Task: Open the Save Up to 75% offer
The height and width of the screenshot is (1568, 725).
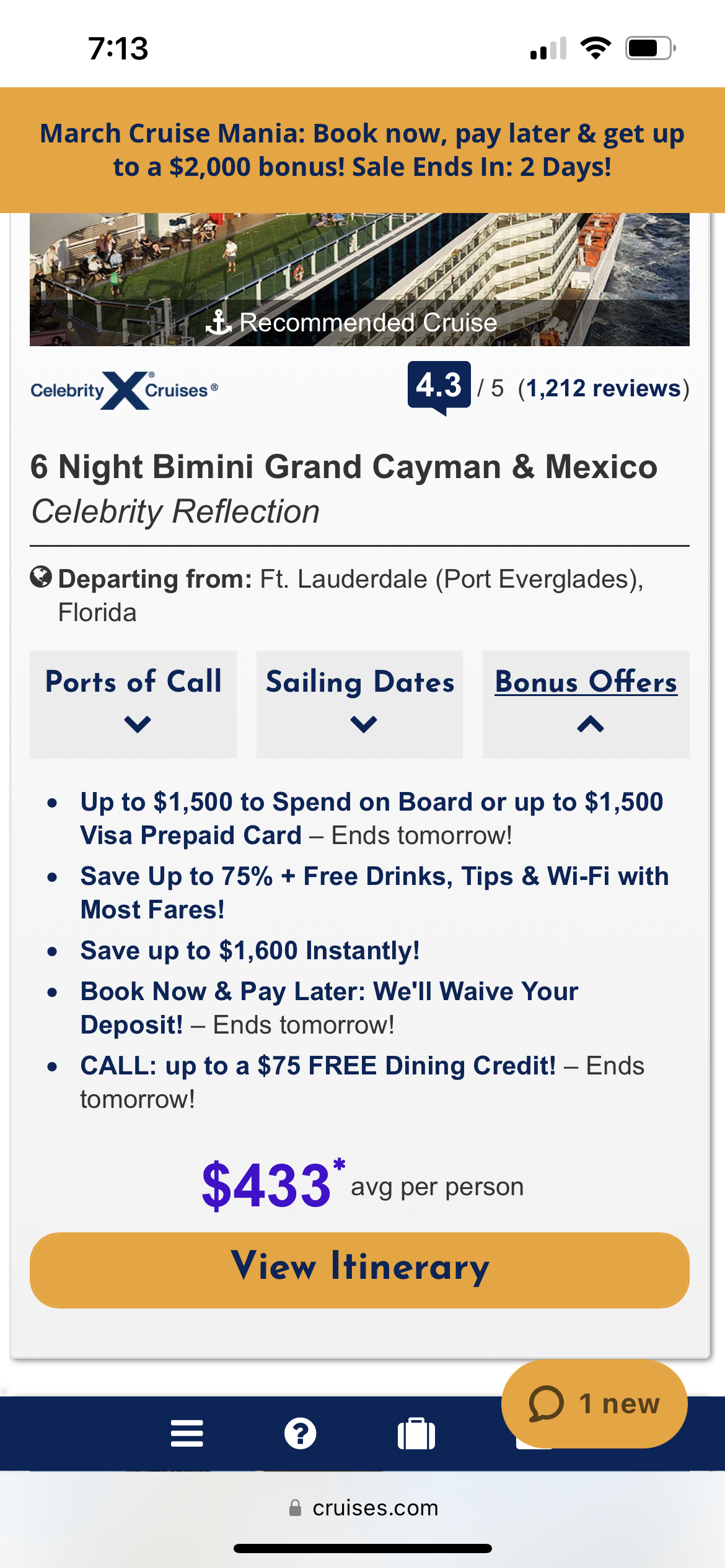Action: point(374,892)
